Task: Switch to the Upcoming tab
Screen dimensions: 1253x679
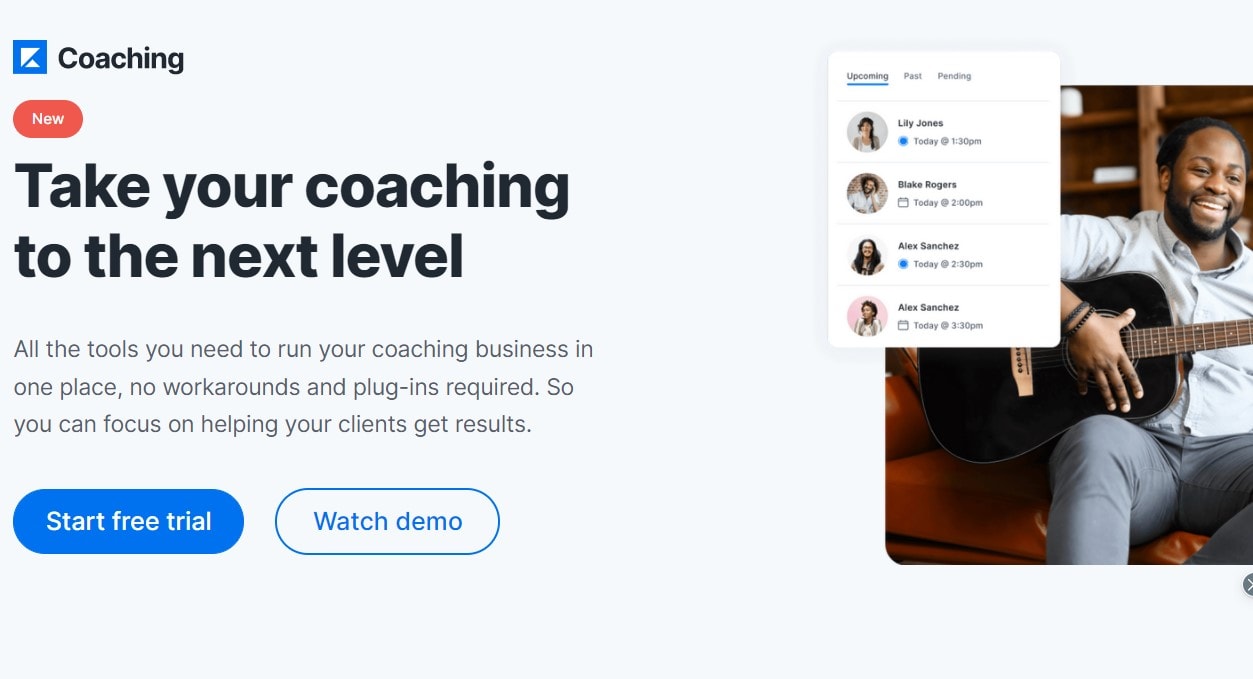Action: point(867,76)
